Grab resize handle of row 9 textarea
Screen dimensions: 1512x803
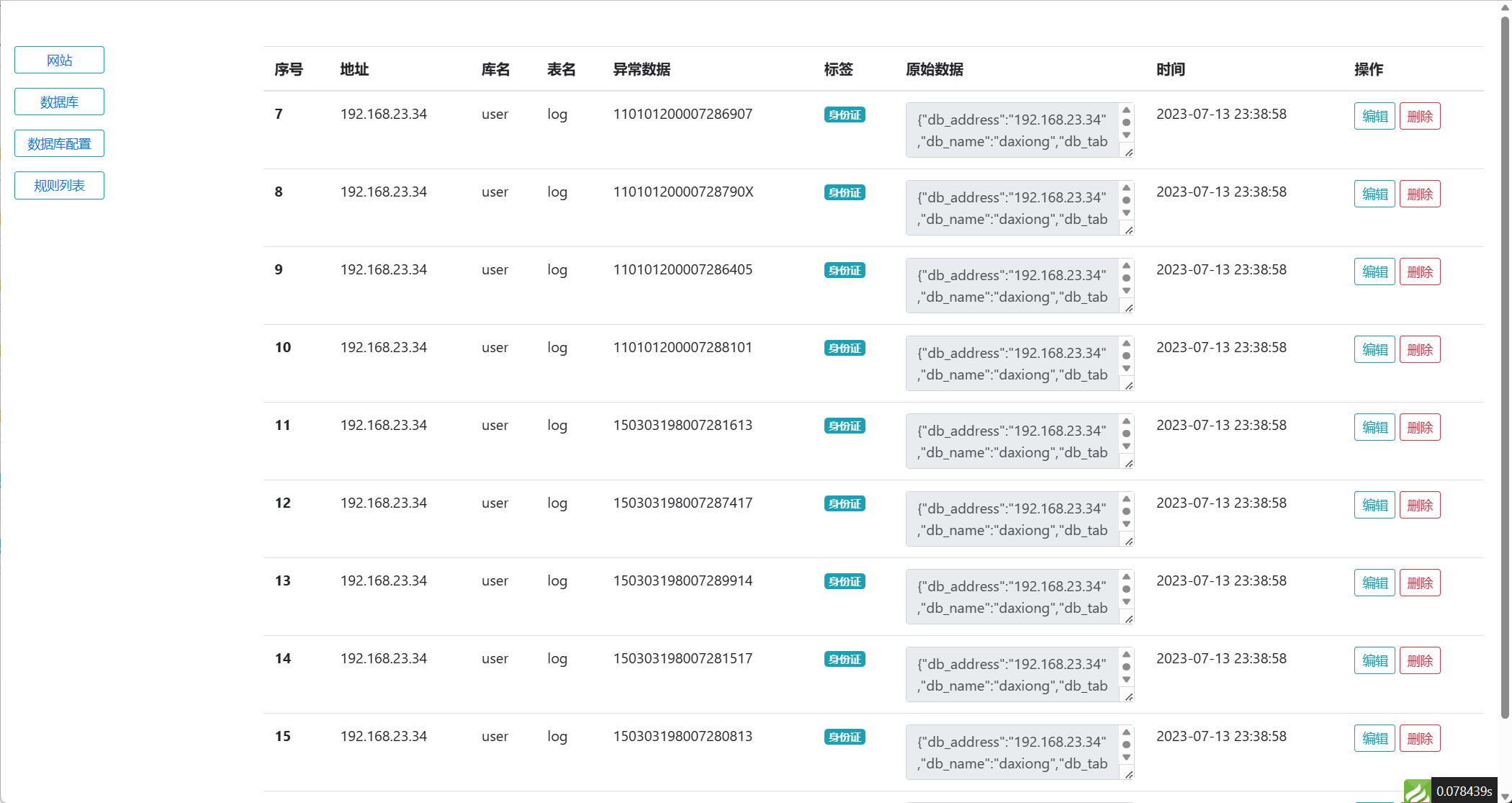coord(1128,308)
